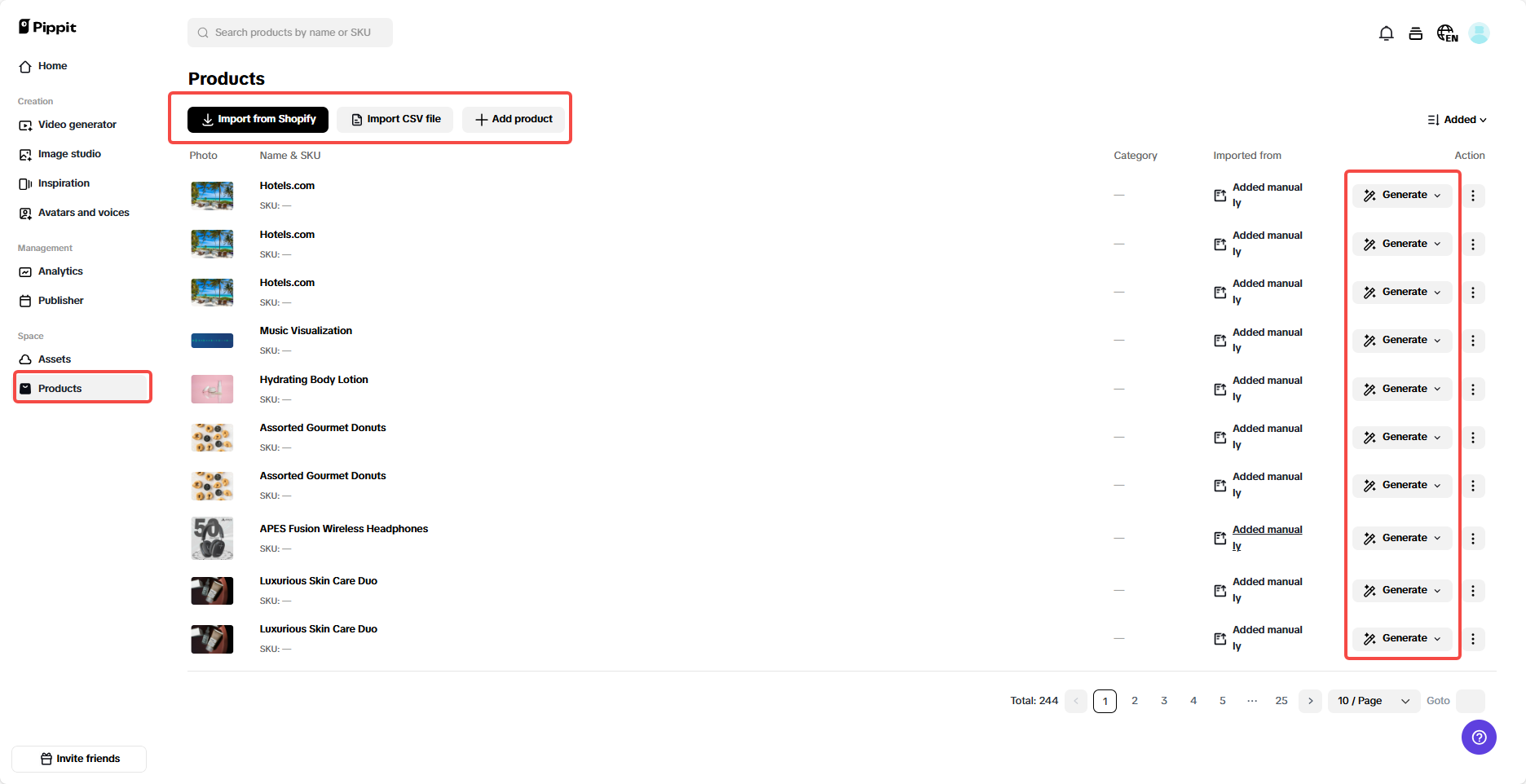Open the 10 / Page size dropdown

pos(1373,701)
